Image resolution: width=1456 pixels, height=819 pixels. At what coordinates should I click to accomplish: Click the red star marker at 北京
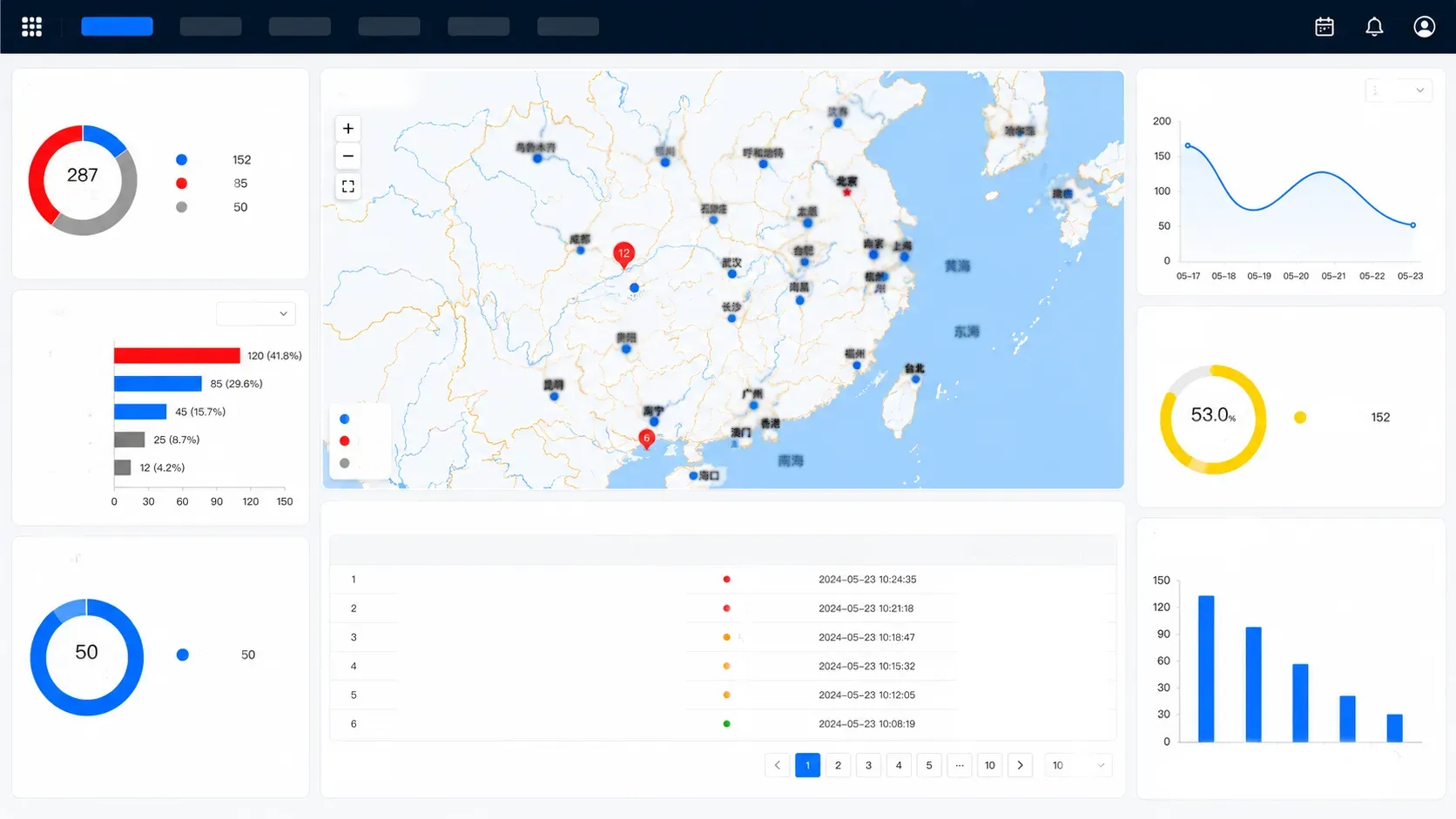[846, 192]
